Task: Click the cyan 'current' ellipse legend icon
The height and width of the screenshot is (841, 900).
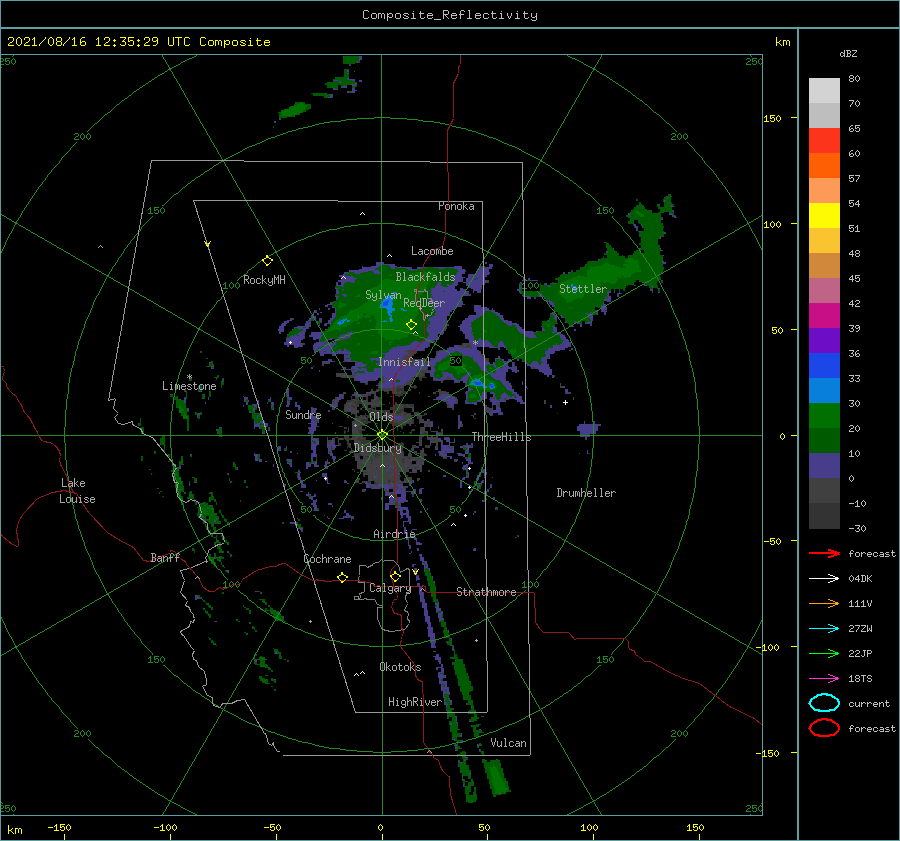Action: pos(824,703)
